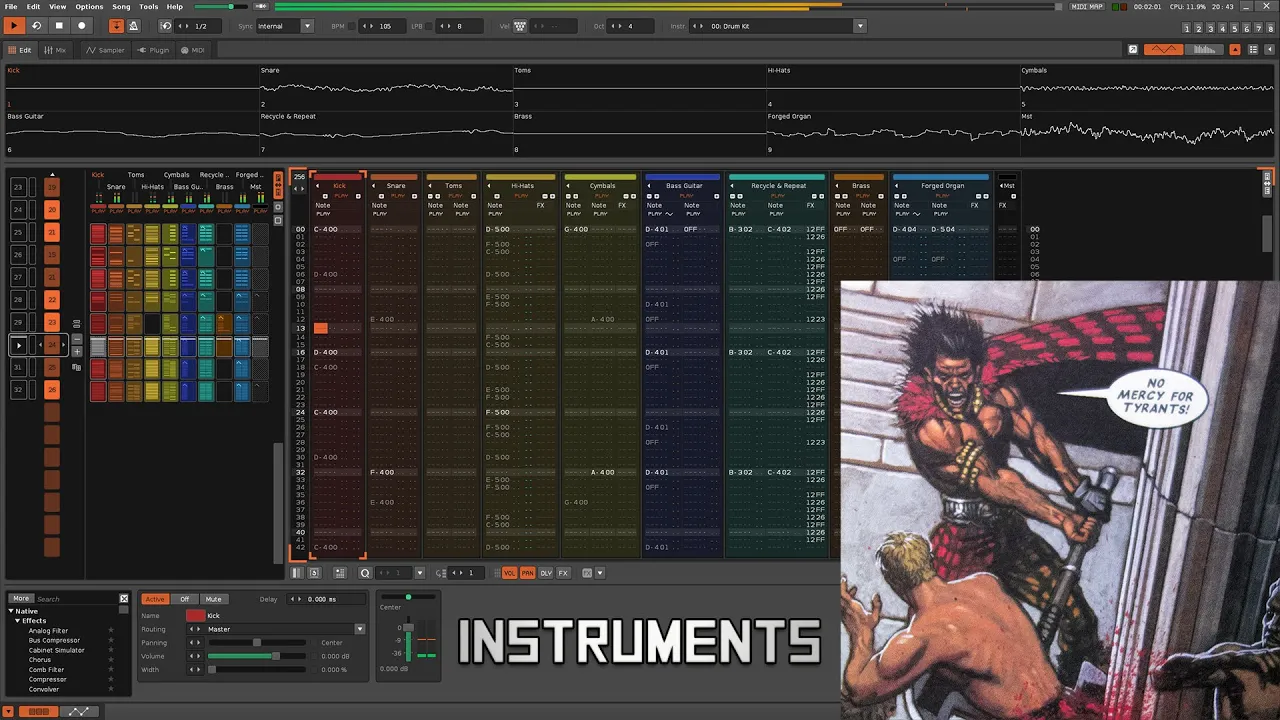Toggle the VOL column button
The width and height of the screenshot is (1280, 720).
click(x=509, y=573)
